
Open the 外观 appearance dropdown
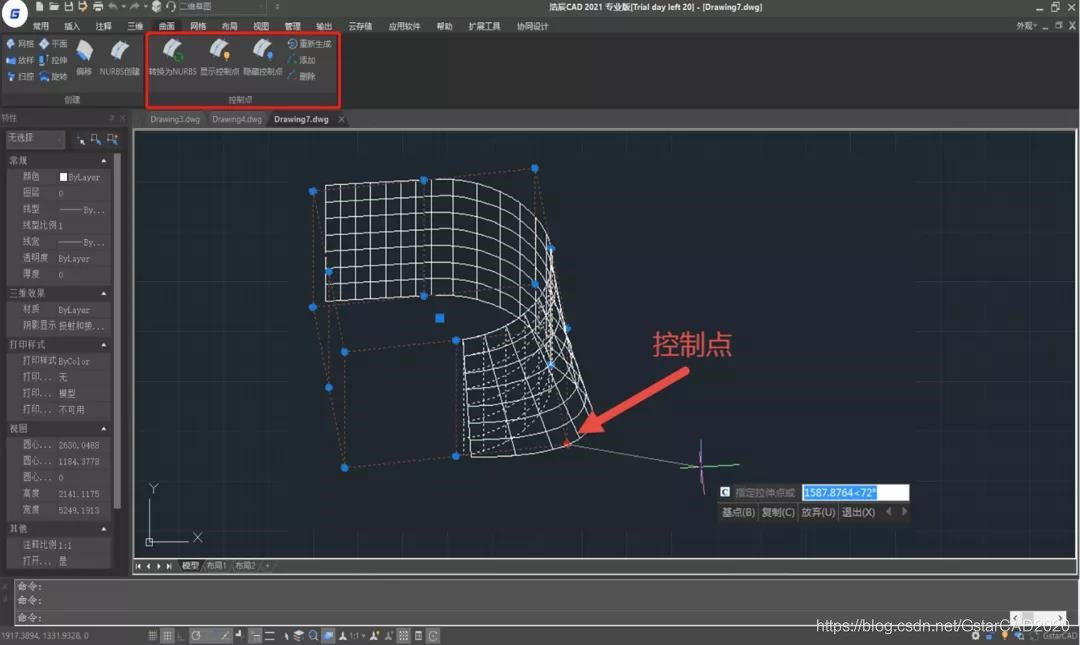(1026, 26)
